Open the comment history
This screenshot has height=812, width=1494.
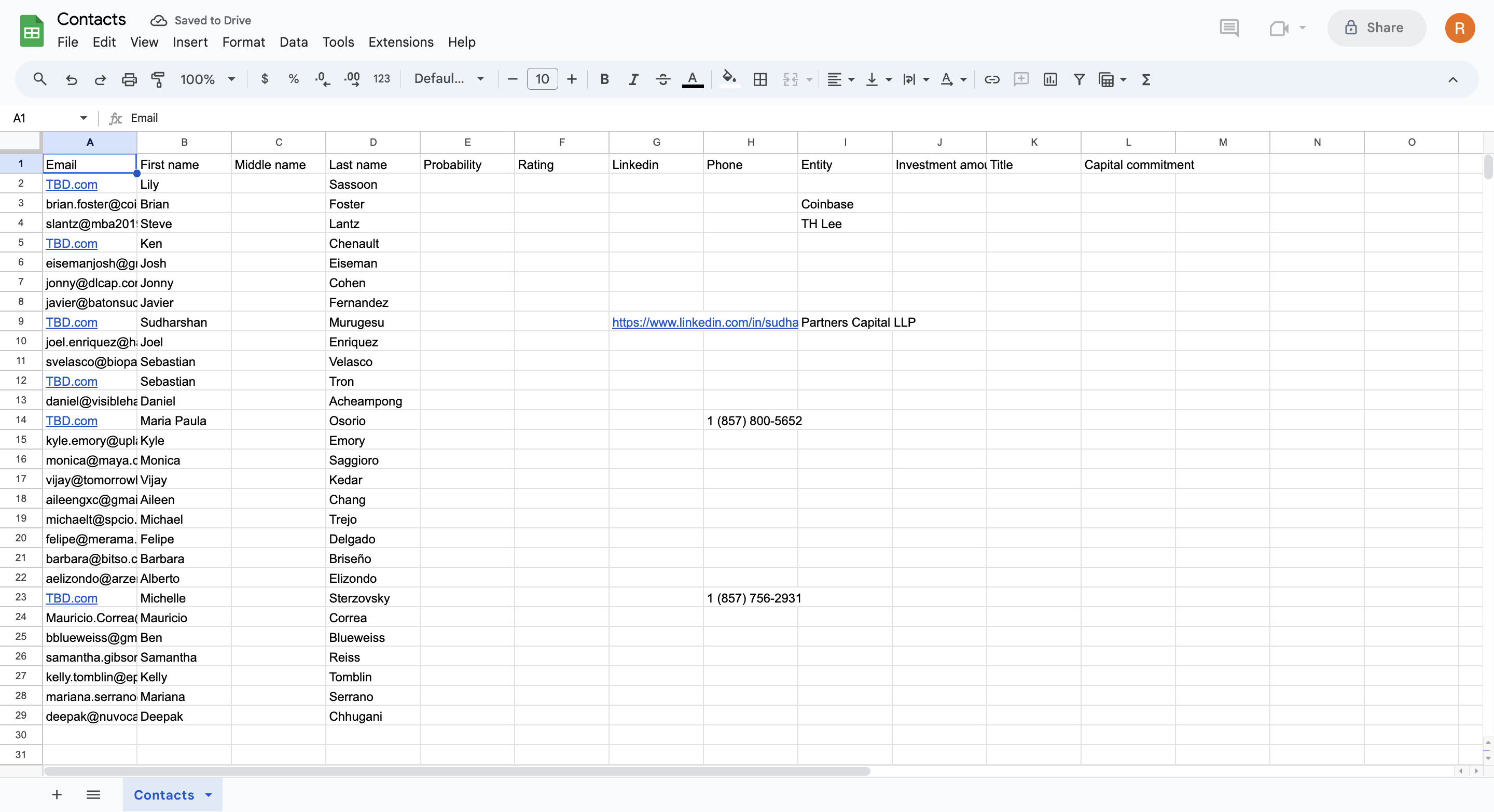(x=1229, y=28)
